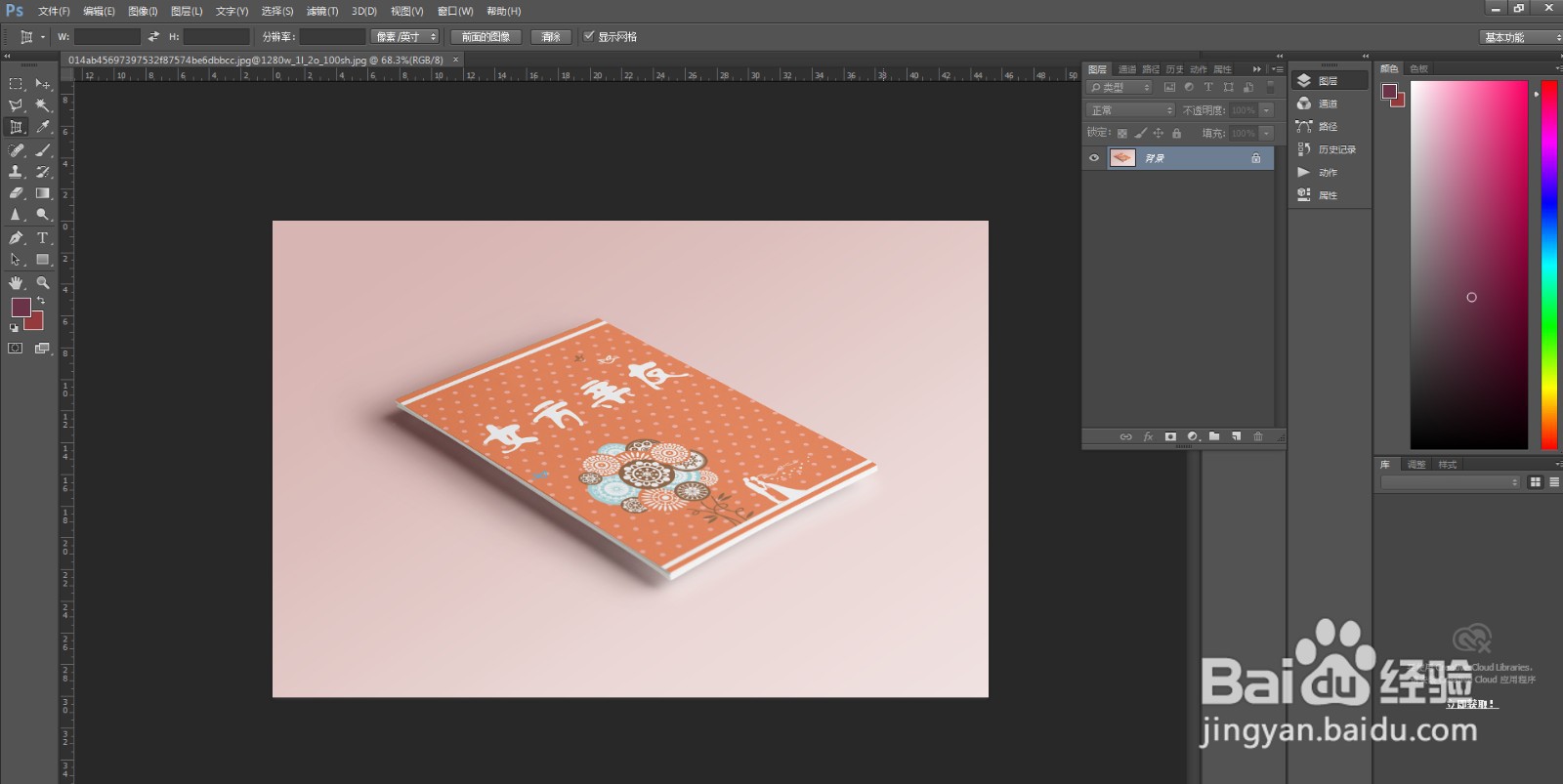Add a layer style with fx icon
Viewport: 1563px width, 784px height.
point(1148,436)
